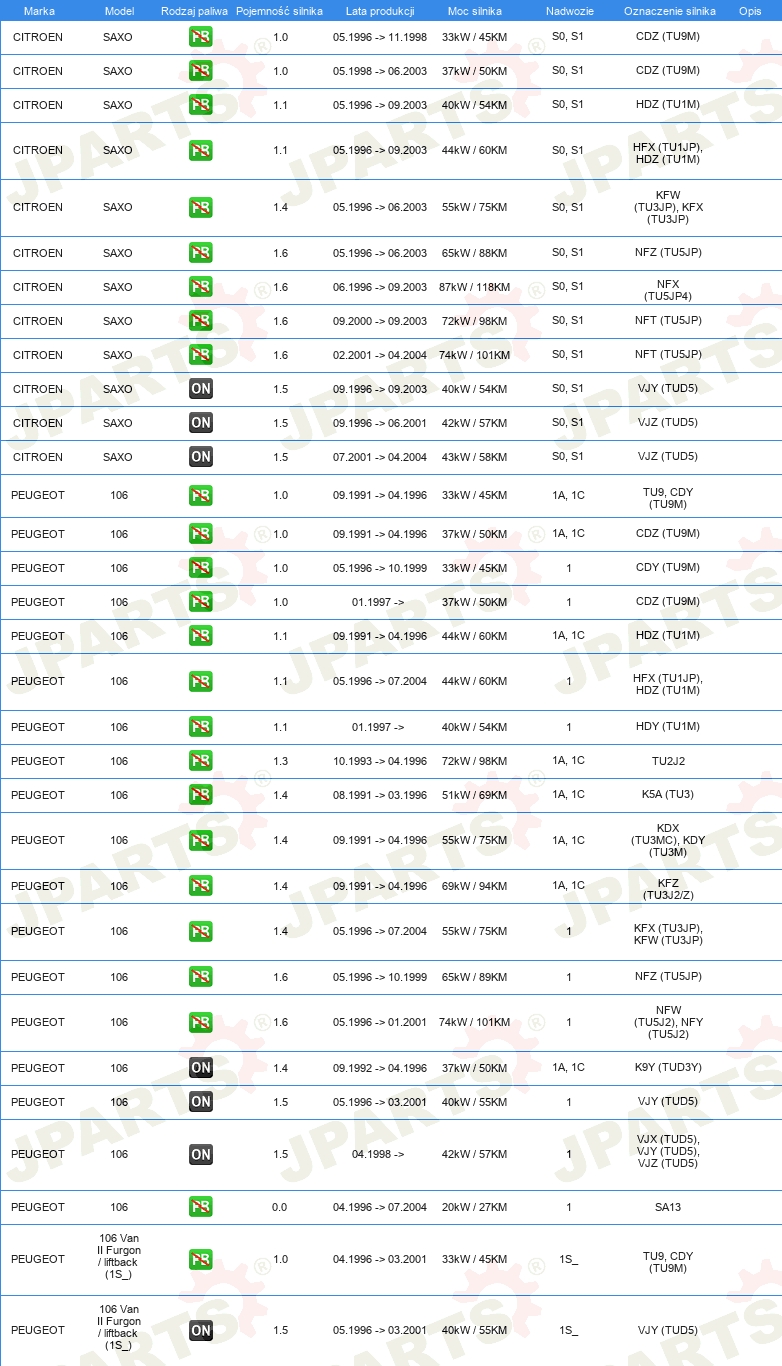Click the diesel ON icon in the 106 Van II Furgon 1.5 row
Viewport: 782px width, 1366px height.
(x=200, y=1331)
